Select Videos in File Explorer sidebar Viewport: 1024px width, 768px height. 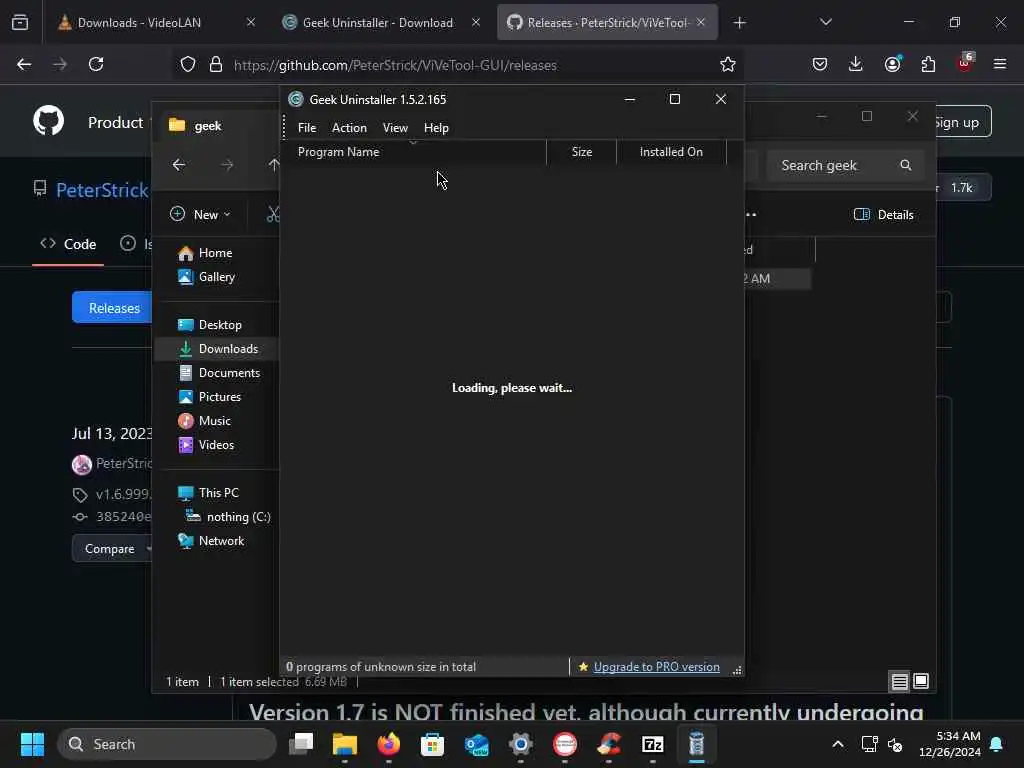tap(216, 445)
